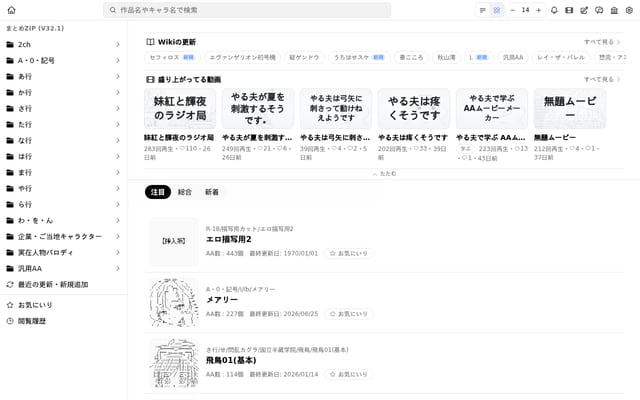The width and height of the screenshot is (640, 400).
Task: Open the building archive icon in toolbar
Action: click(x=614, y=10)
